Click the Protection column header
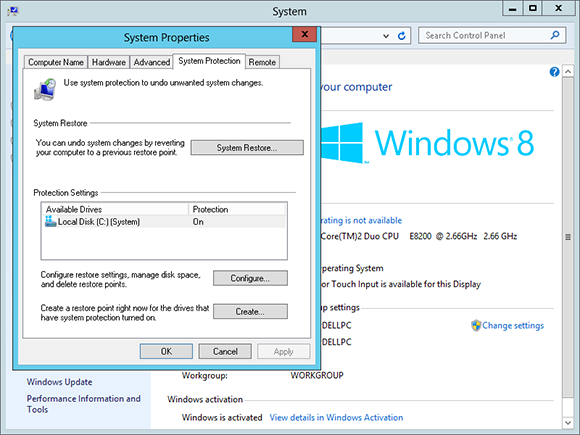This screenshot has height=435, width=580. tap(237, 209)
